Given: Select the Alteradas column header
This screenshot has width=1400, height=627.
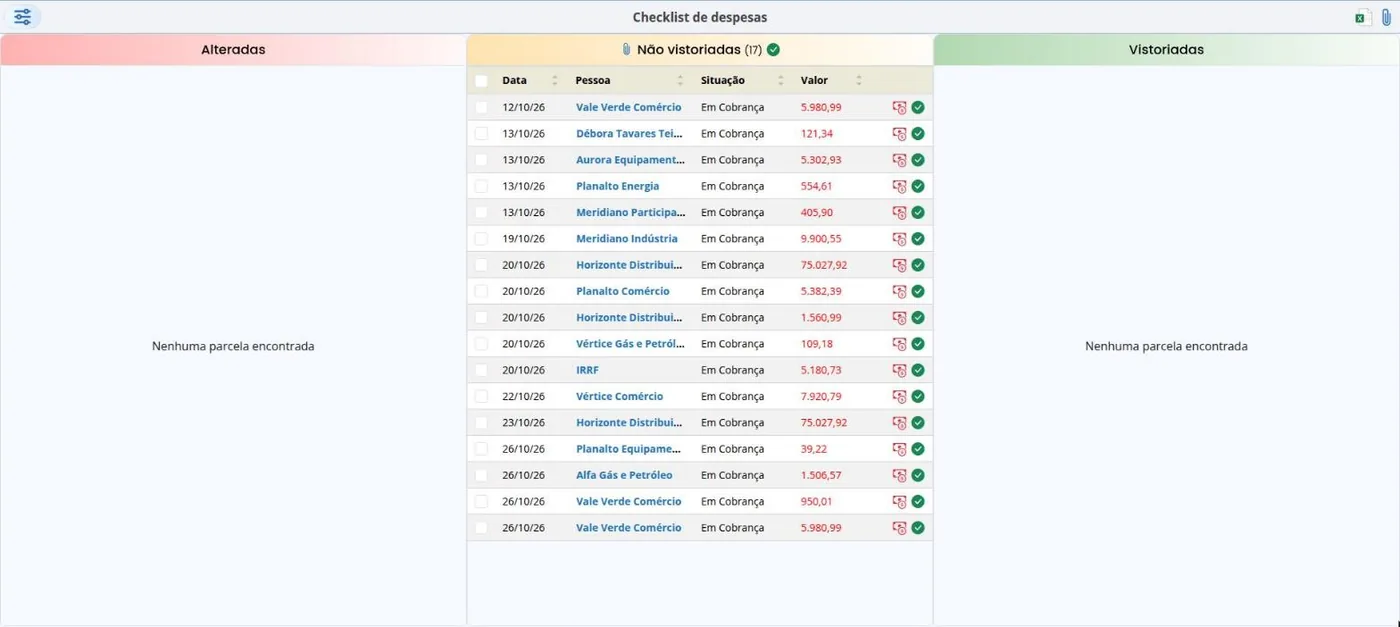Looking at the screenshot, I should pyautogui.click(x=233, y=49).
